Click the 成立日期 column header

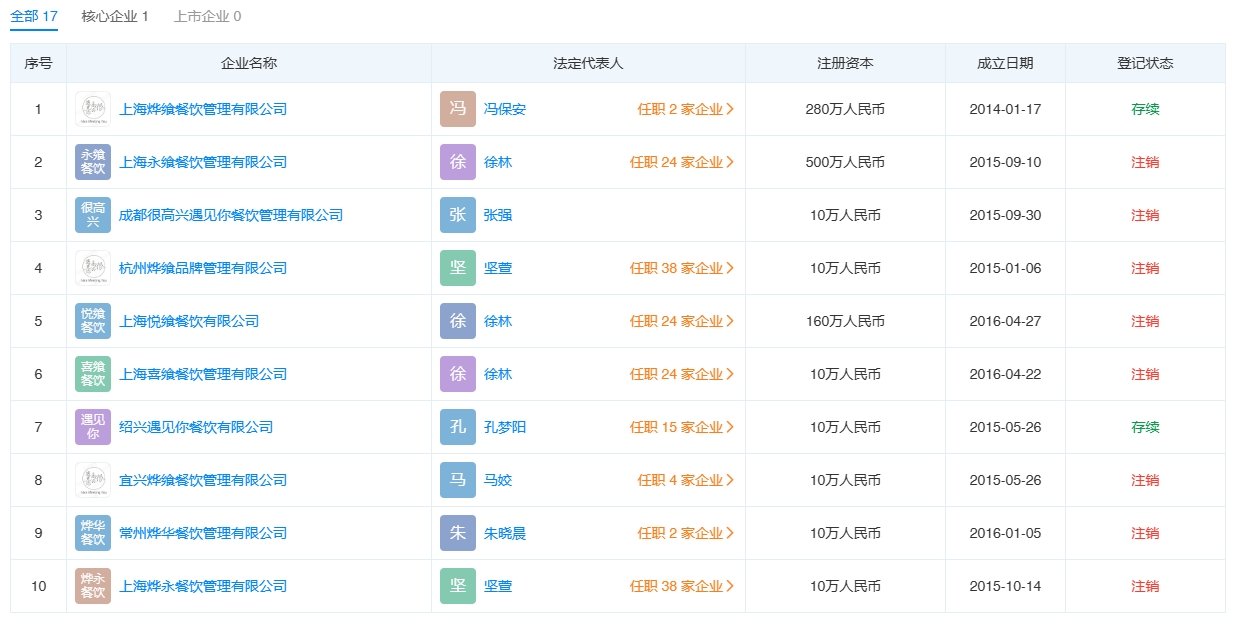(1005, 63)
